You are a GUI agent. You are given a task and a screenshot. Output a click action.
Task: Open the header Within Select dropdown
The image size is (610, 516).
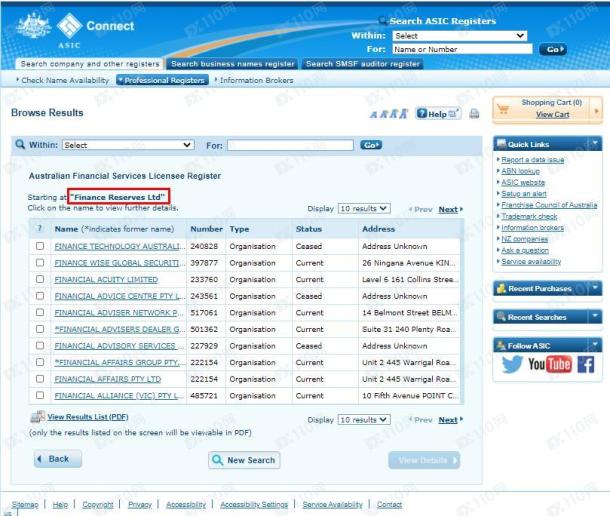click(x=460, y=36)
